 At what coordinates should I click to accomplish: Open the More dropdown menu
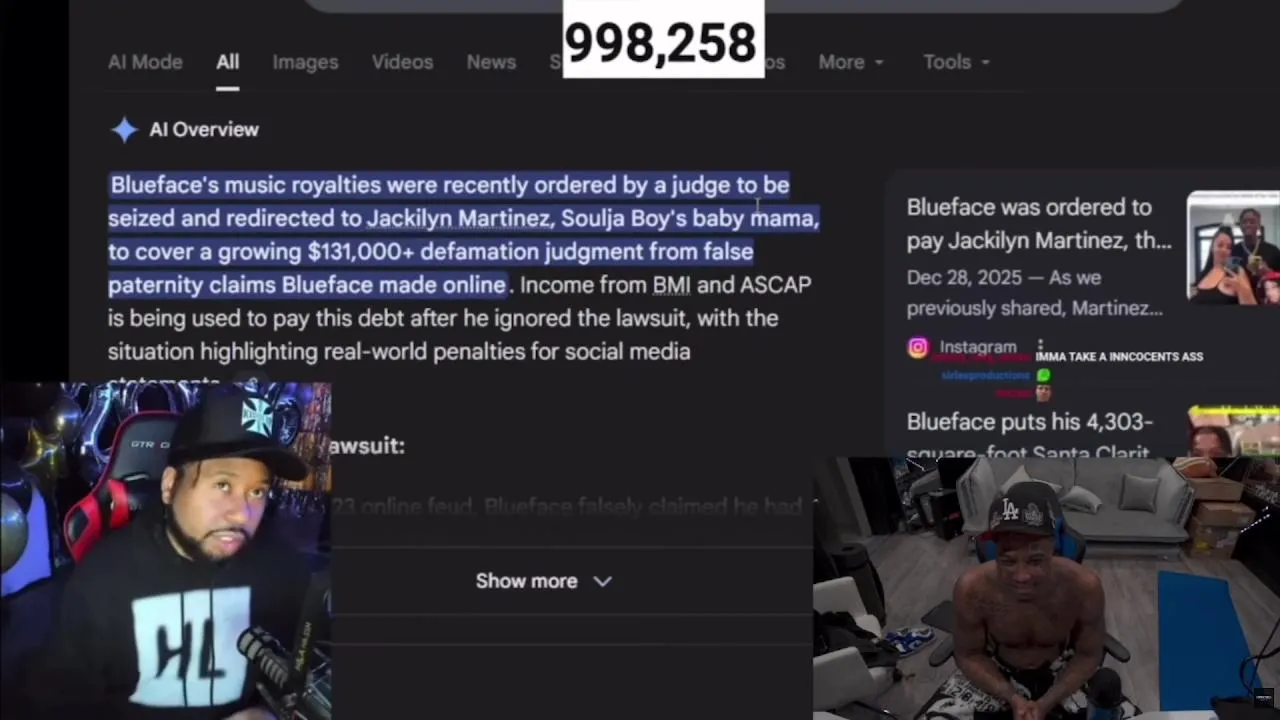point(851,62)
